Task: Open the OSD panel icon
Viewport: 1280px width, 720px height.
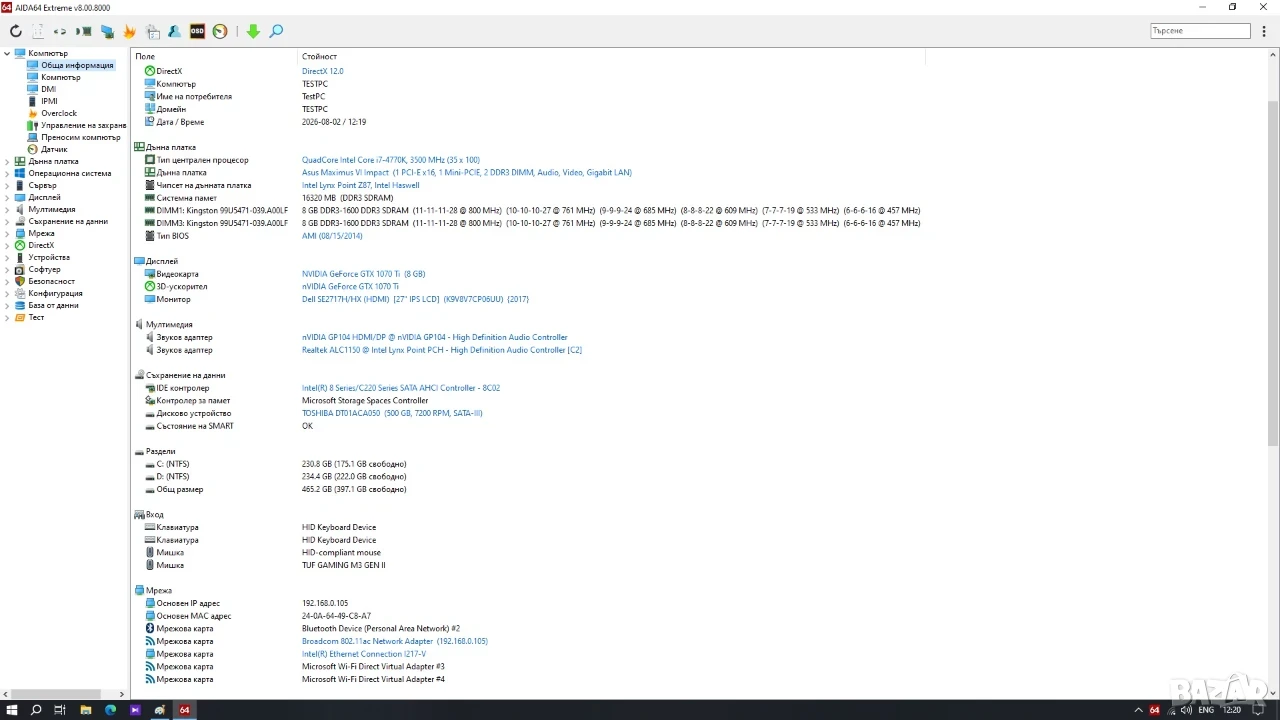Action: [x=197, y=32]
